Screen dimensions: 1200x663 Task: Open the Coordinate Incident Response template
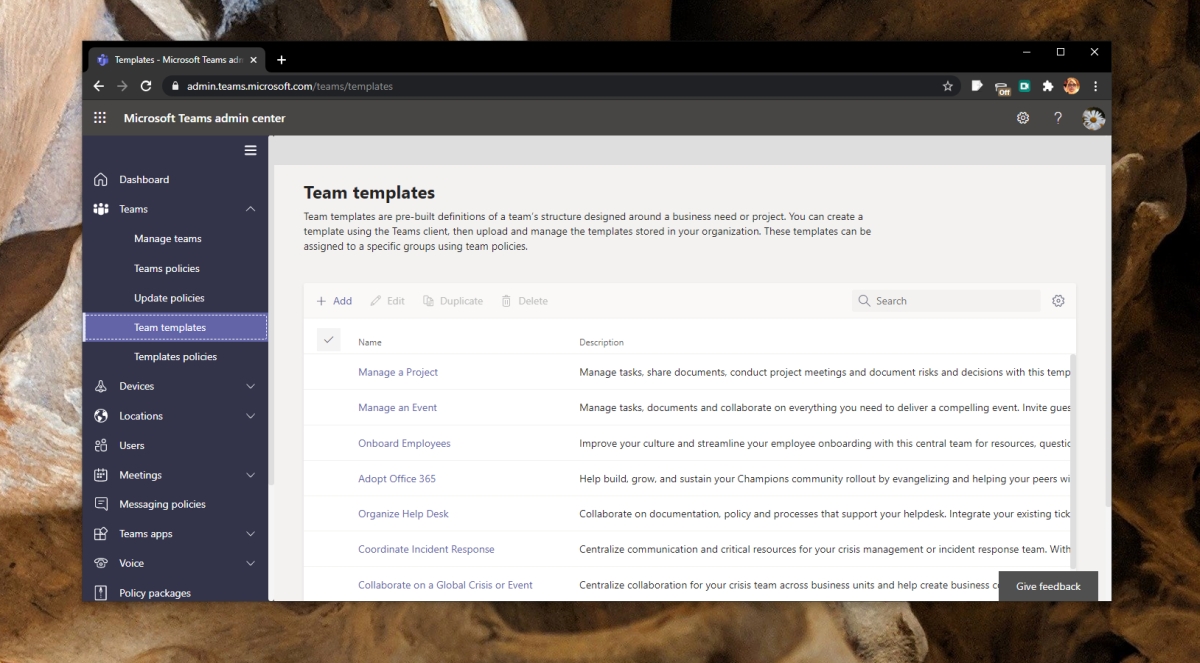[426, 549]
